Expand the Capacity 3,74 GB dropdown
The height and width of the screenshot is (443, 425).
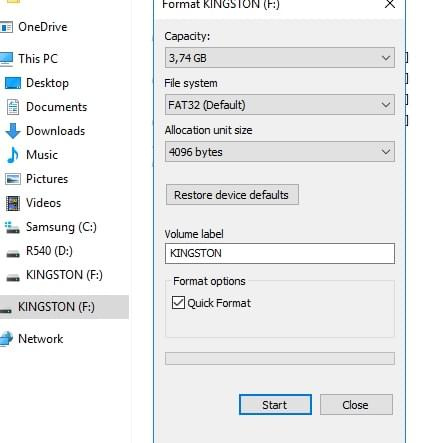[x=280, y=58]
